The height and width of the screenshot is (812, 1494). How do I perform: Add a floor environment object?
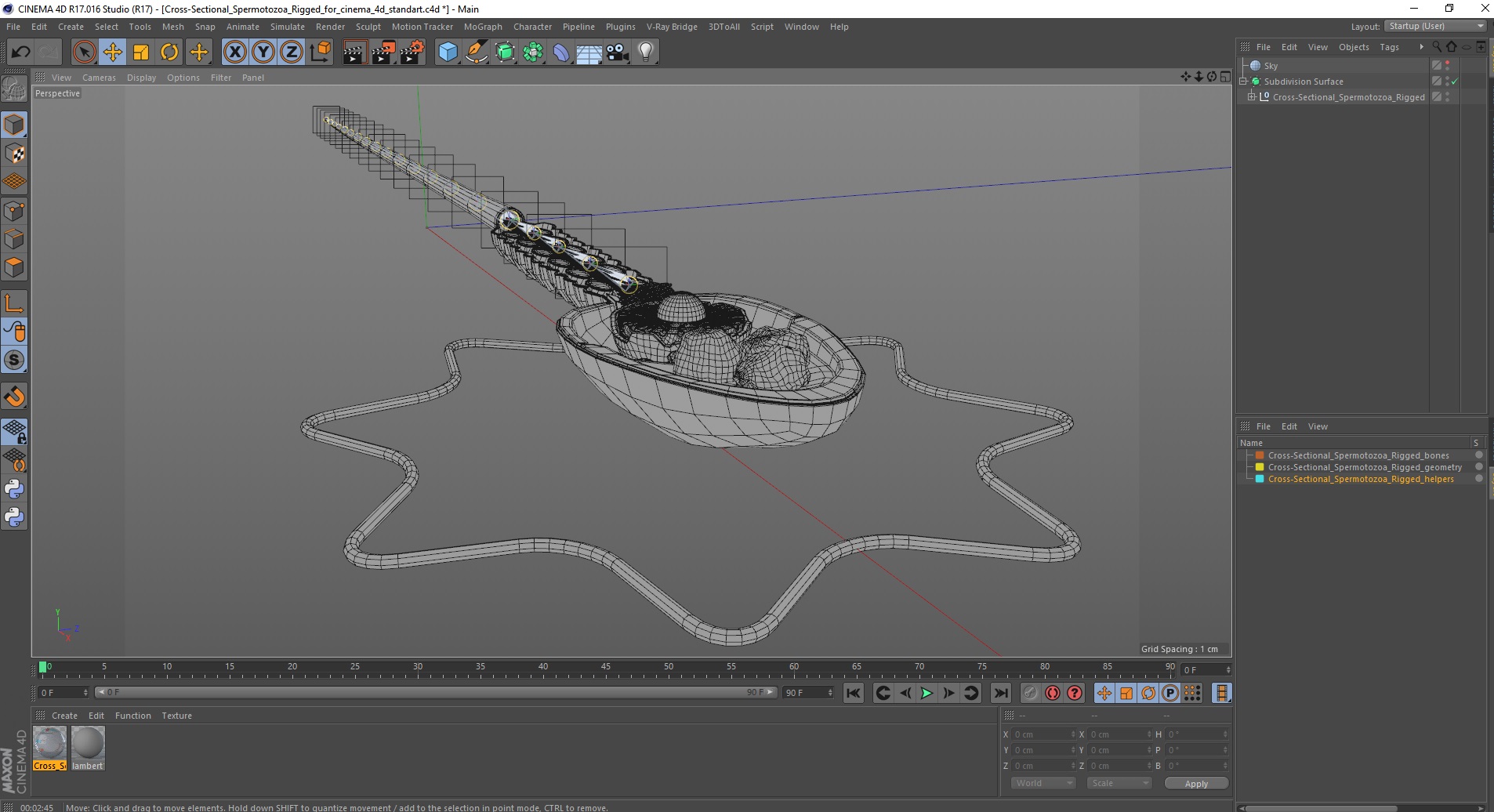point(589,53)
